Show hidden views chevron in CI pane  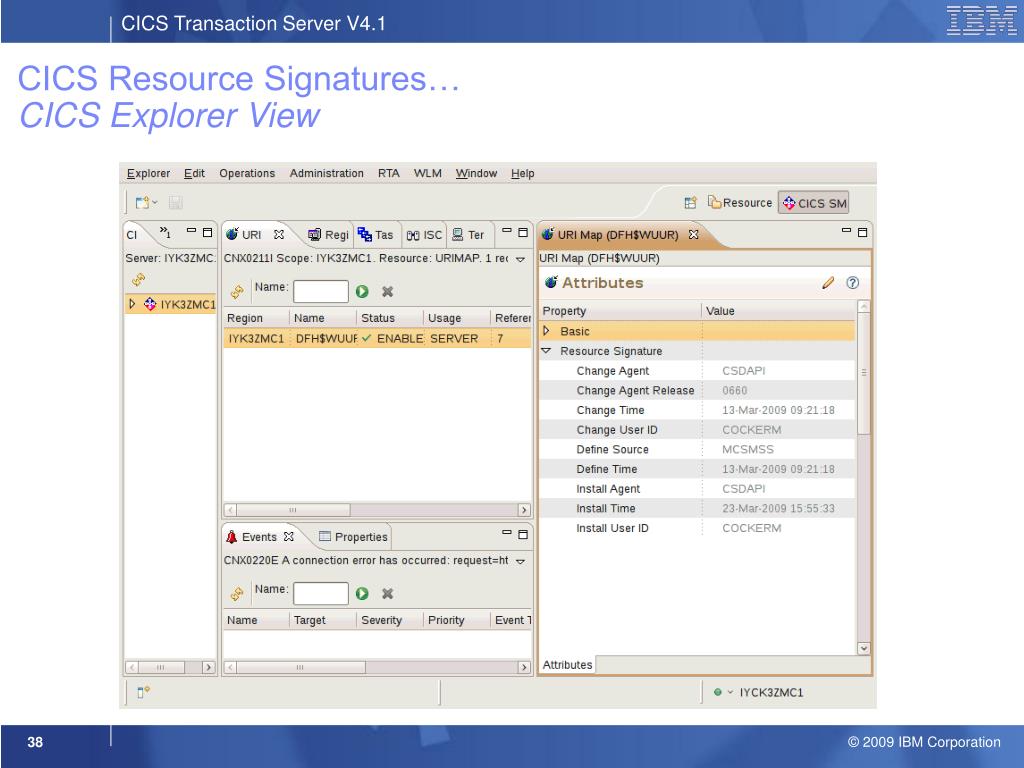(x=165, y=232)
